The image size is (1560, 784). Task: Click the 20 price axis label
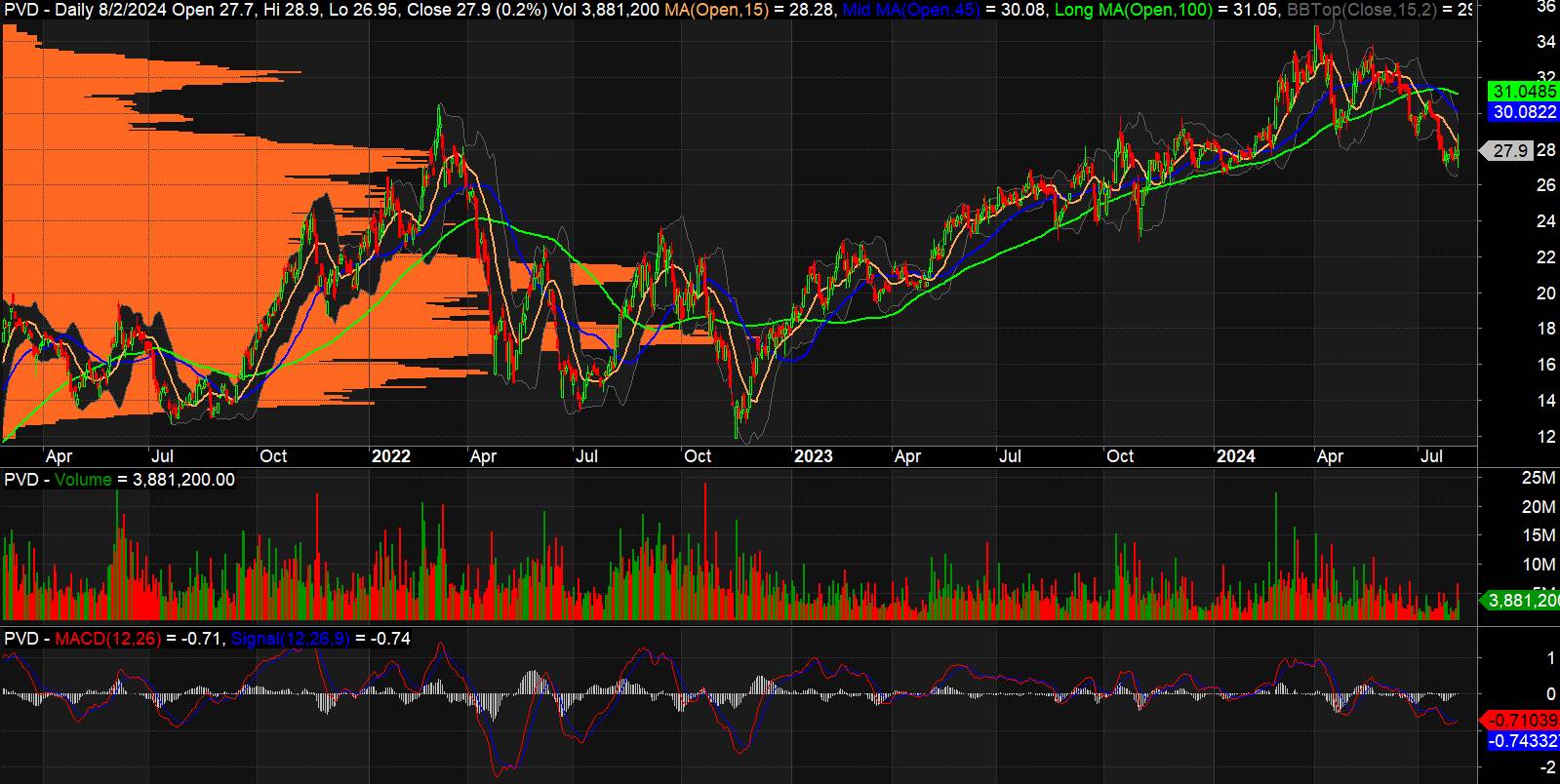[x=1546, y=294]
